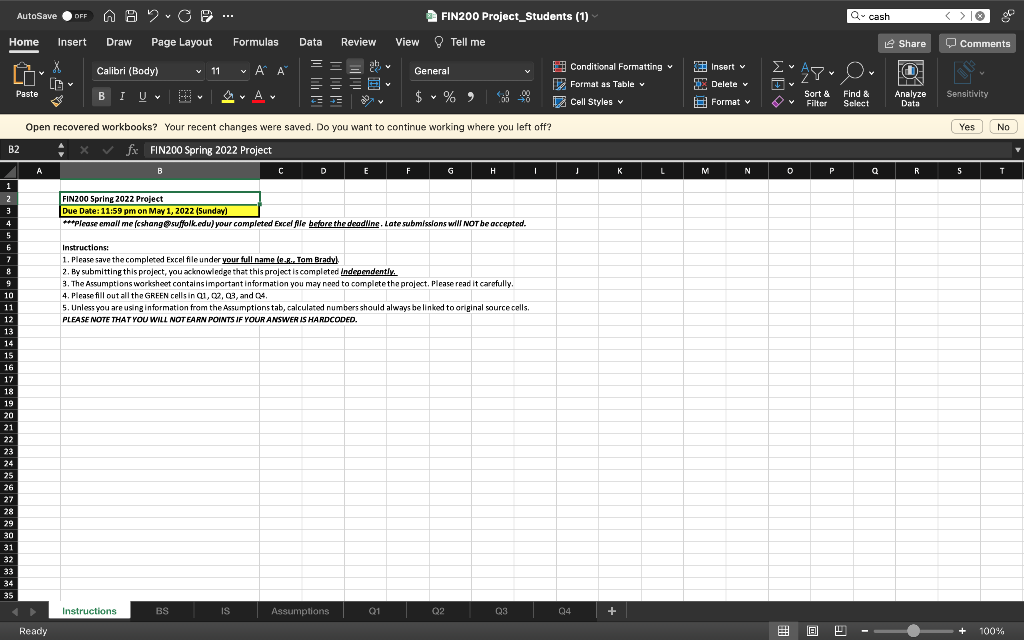Toggle italic formatting
This screenshot has width=1024, height=640.
point(122,97)
